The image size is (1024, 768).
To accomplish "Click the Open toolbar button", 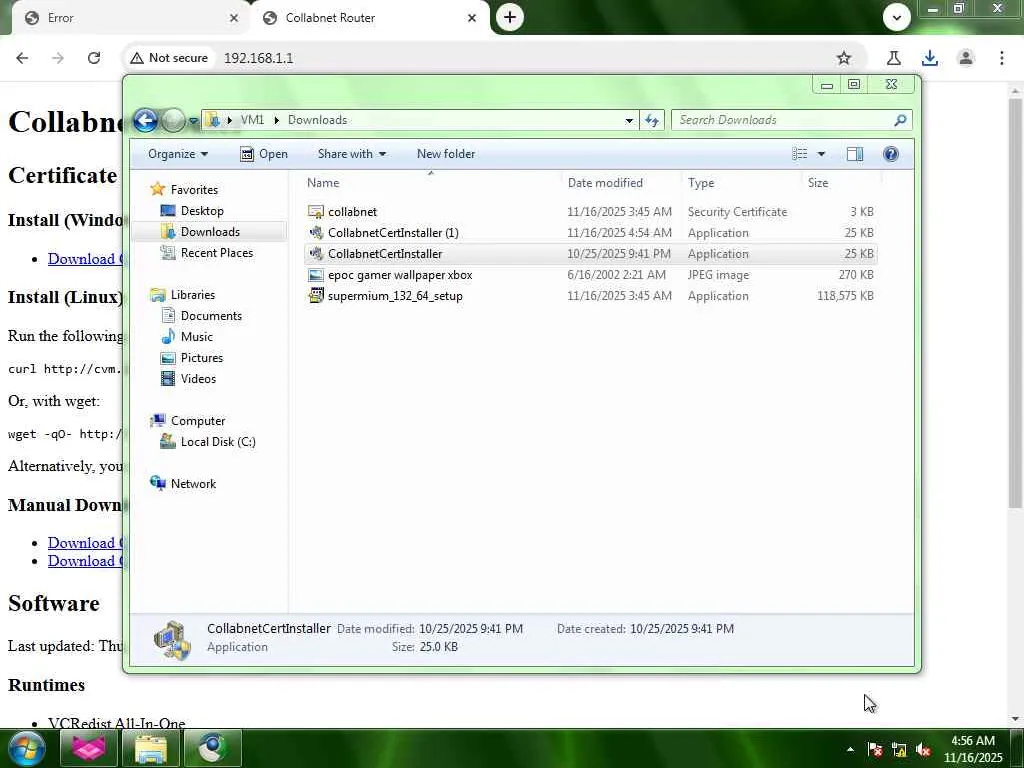I will tap(264, 154).
